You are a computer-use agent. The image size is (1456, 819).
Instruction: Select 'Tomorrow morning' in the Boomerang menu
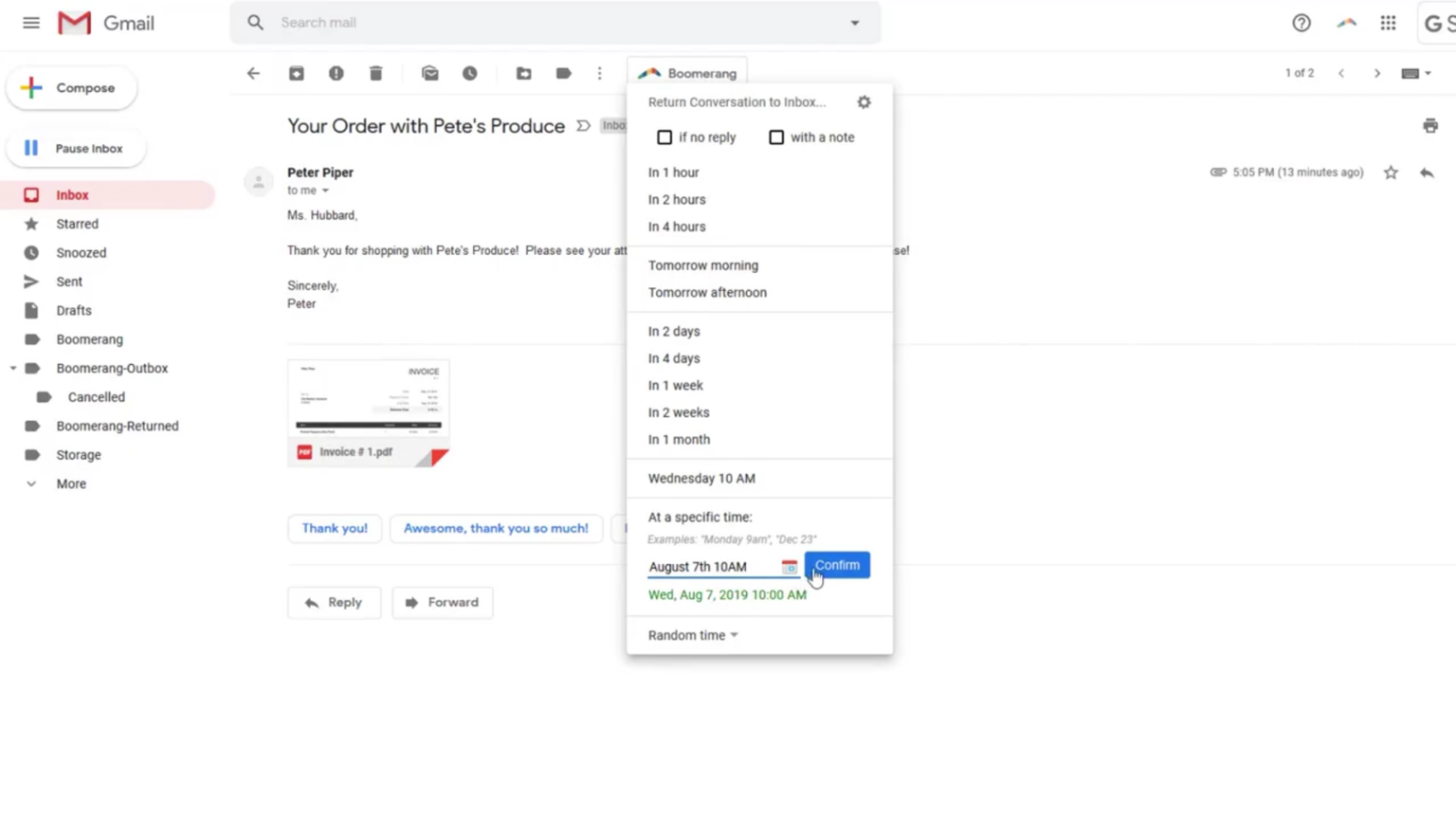click(702, 265)
